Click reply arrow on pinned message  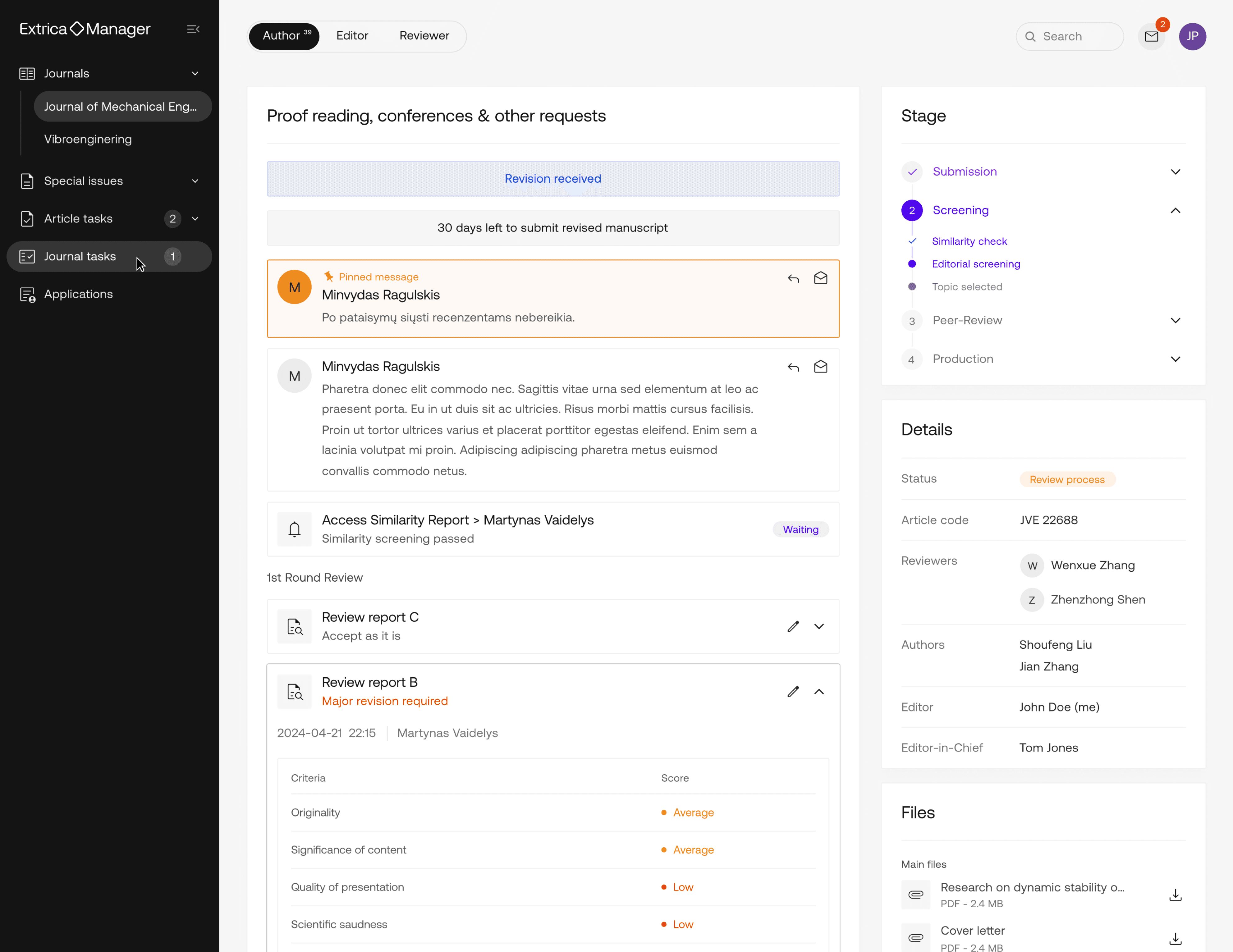[793, 278]
